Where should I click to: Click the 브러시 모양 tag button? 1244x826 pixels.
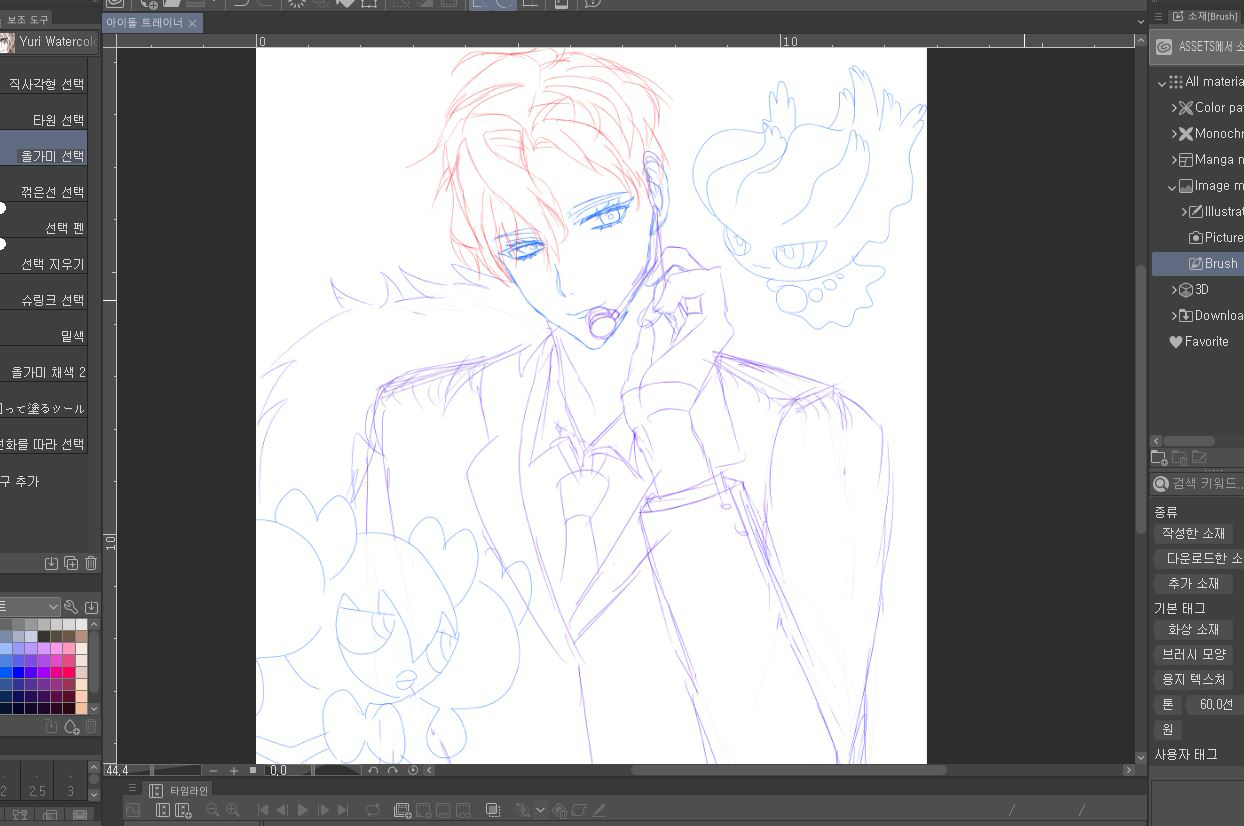[x=1194, y=655]
